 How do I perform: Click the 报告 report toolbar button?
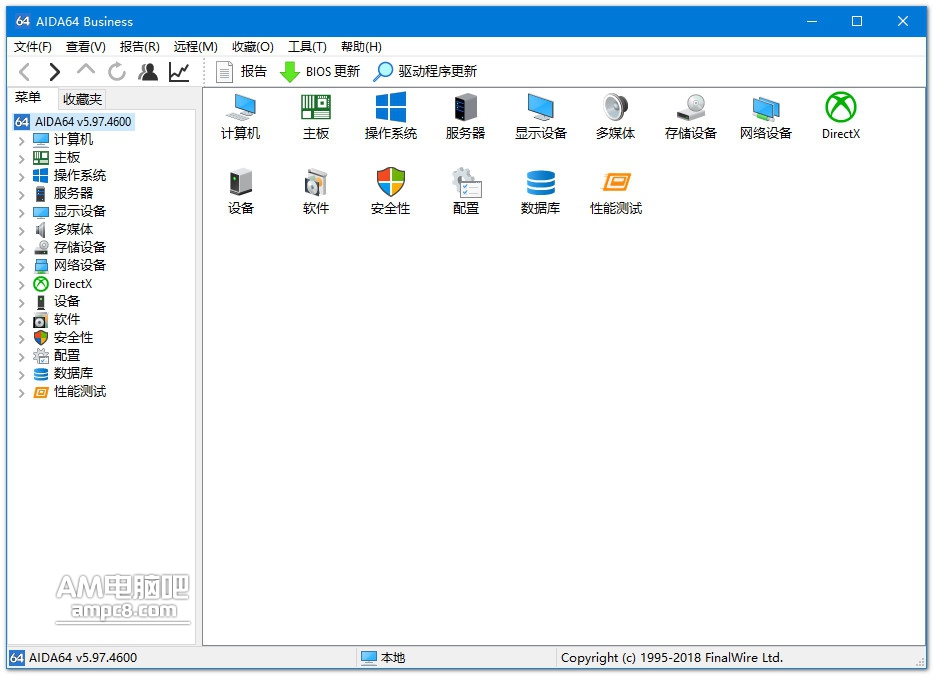(241, 72)
